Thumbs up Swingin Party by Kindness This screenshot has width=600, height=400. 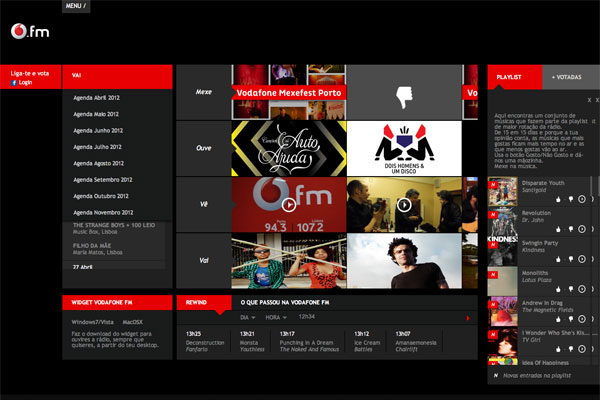tap(558, 259)
